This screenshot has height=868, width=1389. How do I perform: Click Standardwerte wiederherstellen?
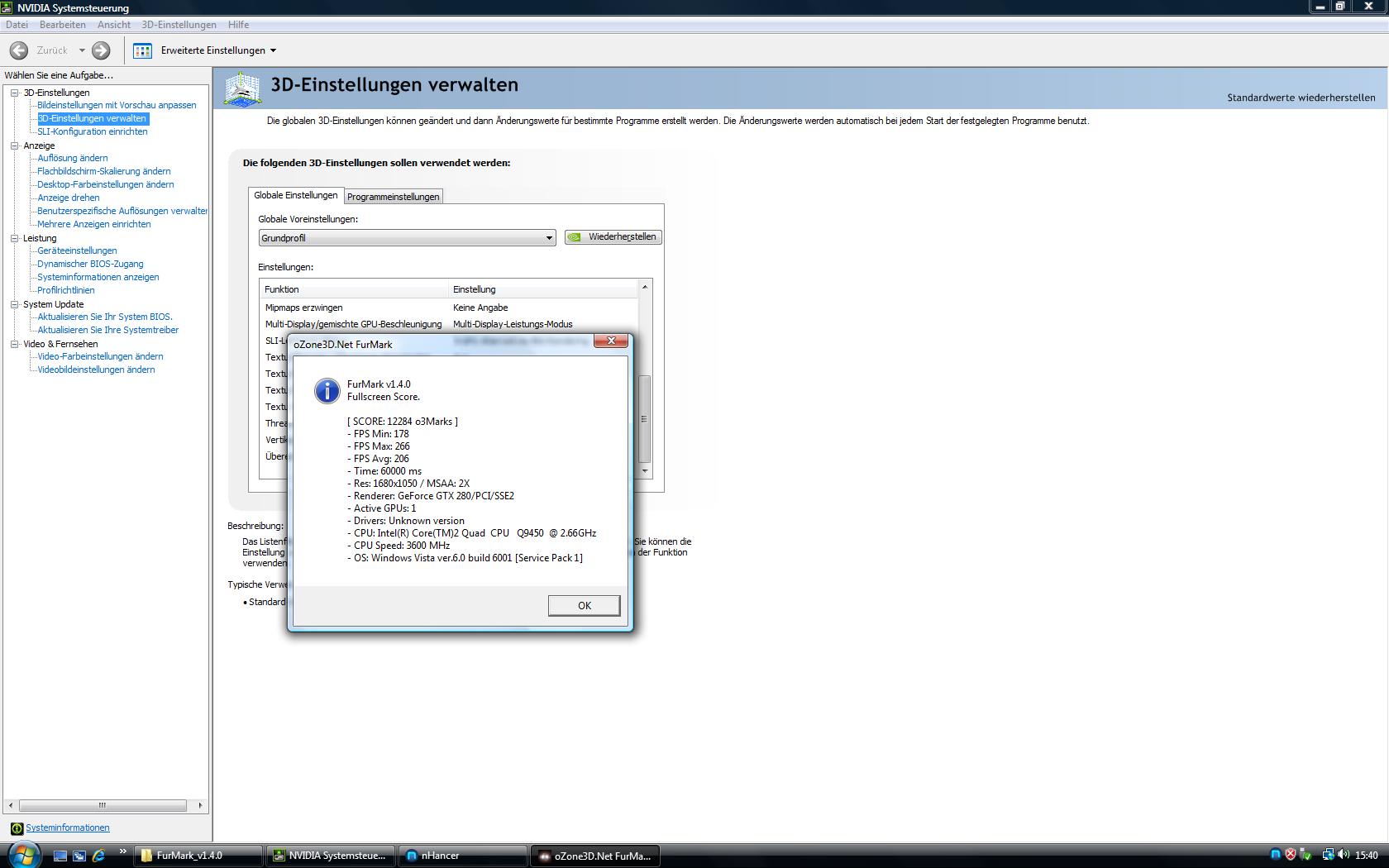[1301, 98]
